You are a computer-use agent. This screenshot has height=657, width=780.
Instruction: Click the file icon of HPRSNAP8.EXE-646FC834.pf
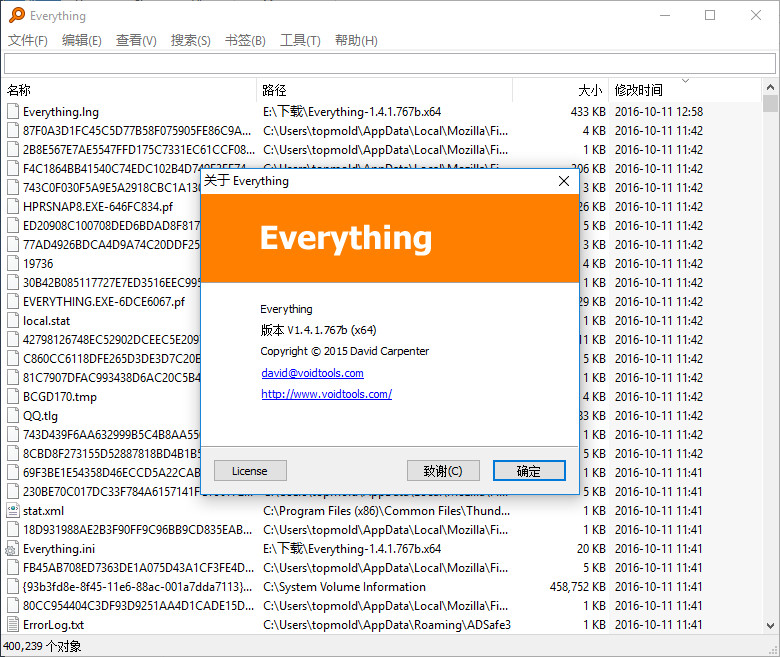tap(13, 206)
